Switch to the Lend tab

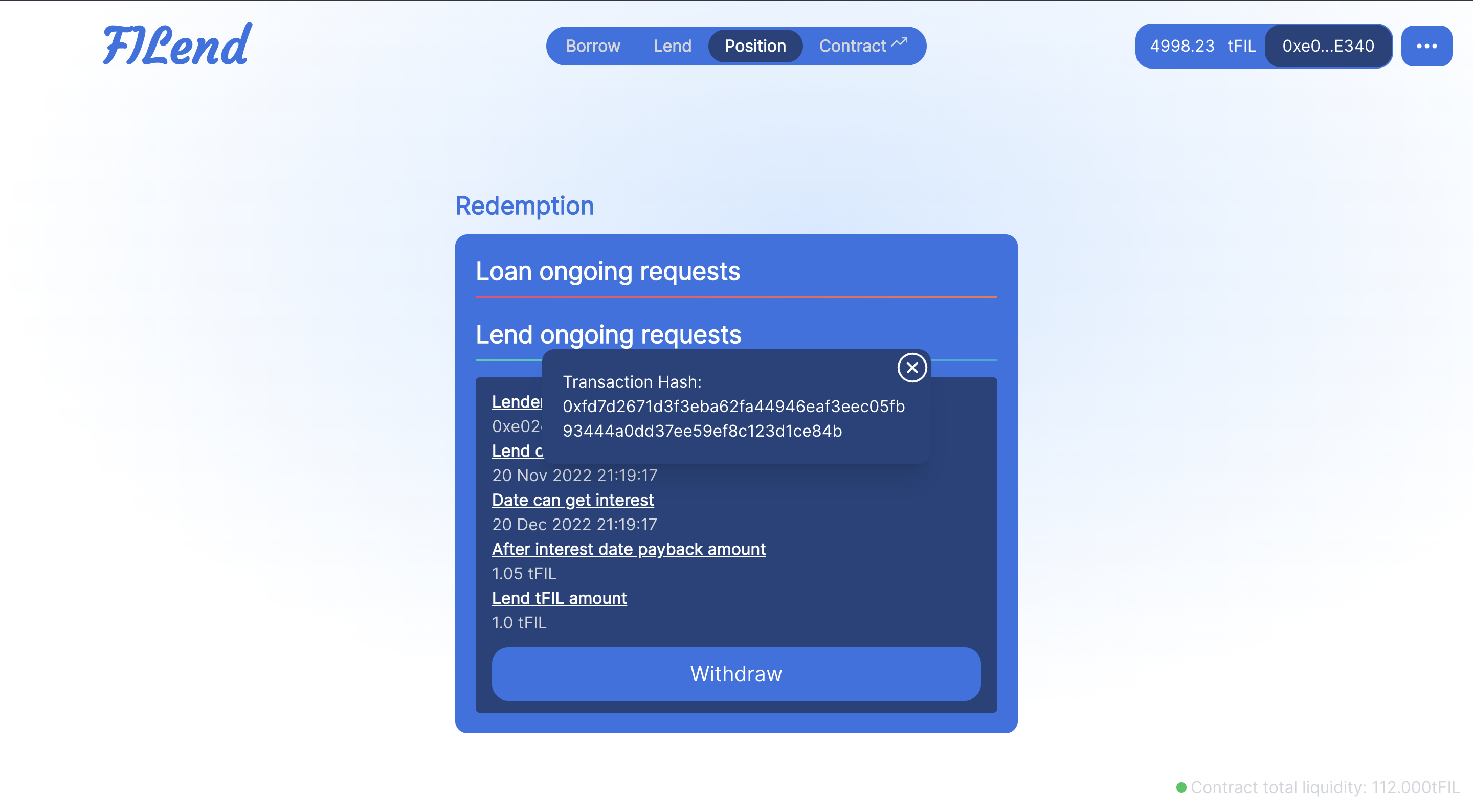click(x=671, y=45)
